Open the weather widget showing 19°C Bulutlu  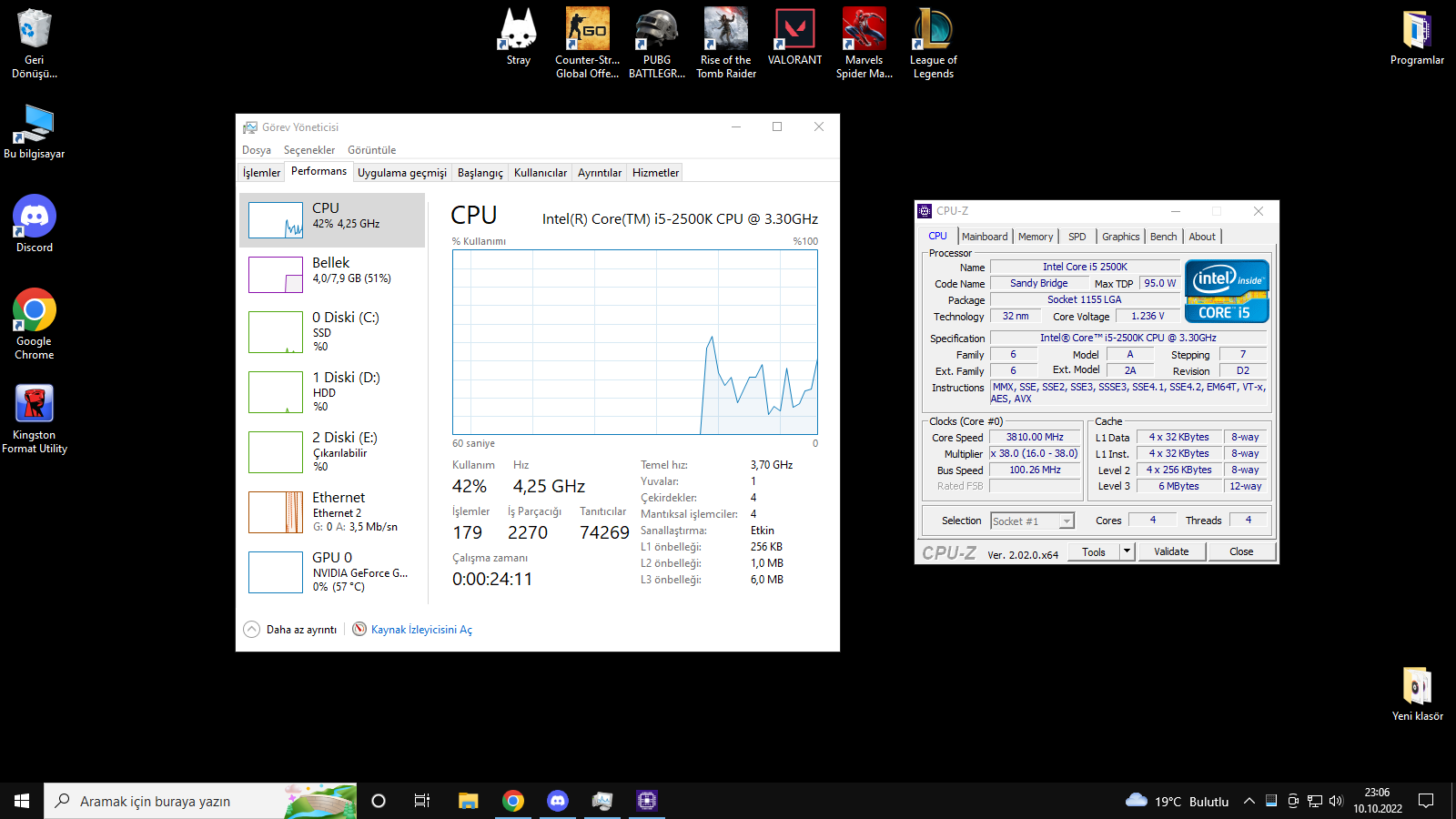[1178, 801]
